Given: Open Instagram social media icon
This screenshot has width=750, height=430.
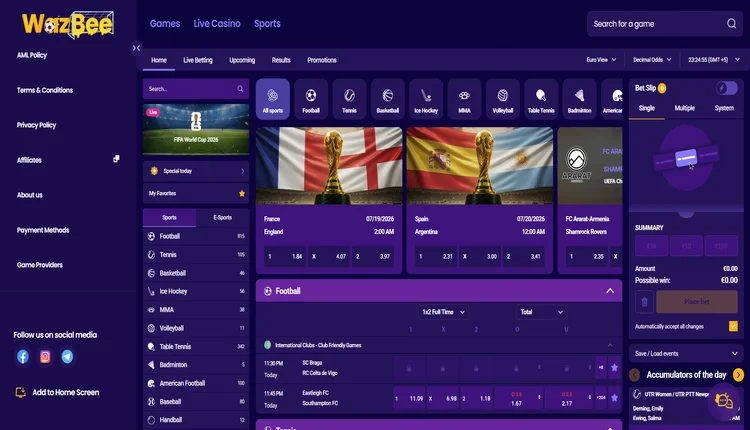Looking at the screenshot, I should [45, 357].
